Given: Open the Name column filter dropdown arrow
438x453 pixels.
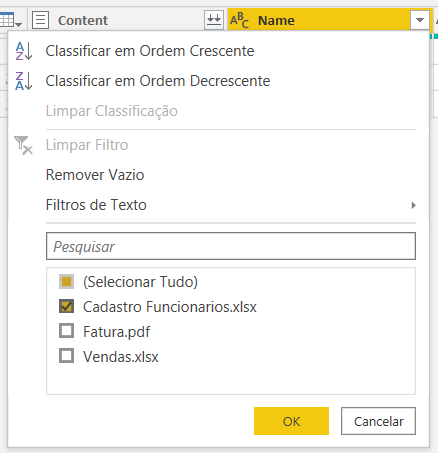Looking at the screenshot, I should pos(420,20).
